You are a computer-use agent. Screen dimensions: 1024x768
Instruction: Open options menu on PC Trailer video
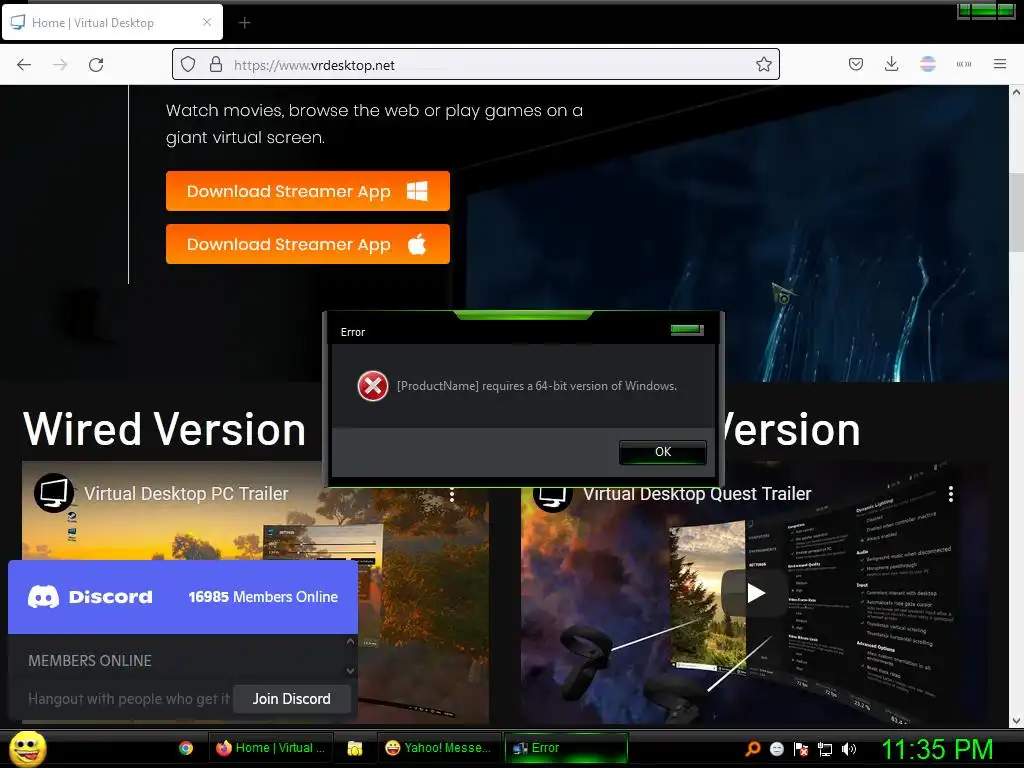[x=451, y=494]
